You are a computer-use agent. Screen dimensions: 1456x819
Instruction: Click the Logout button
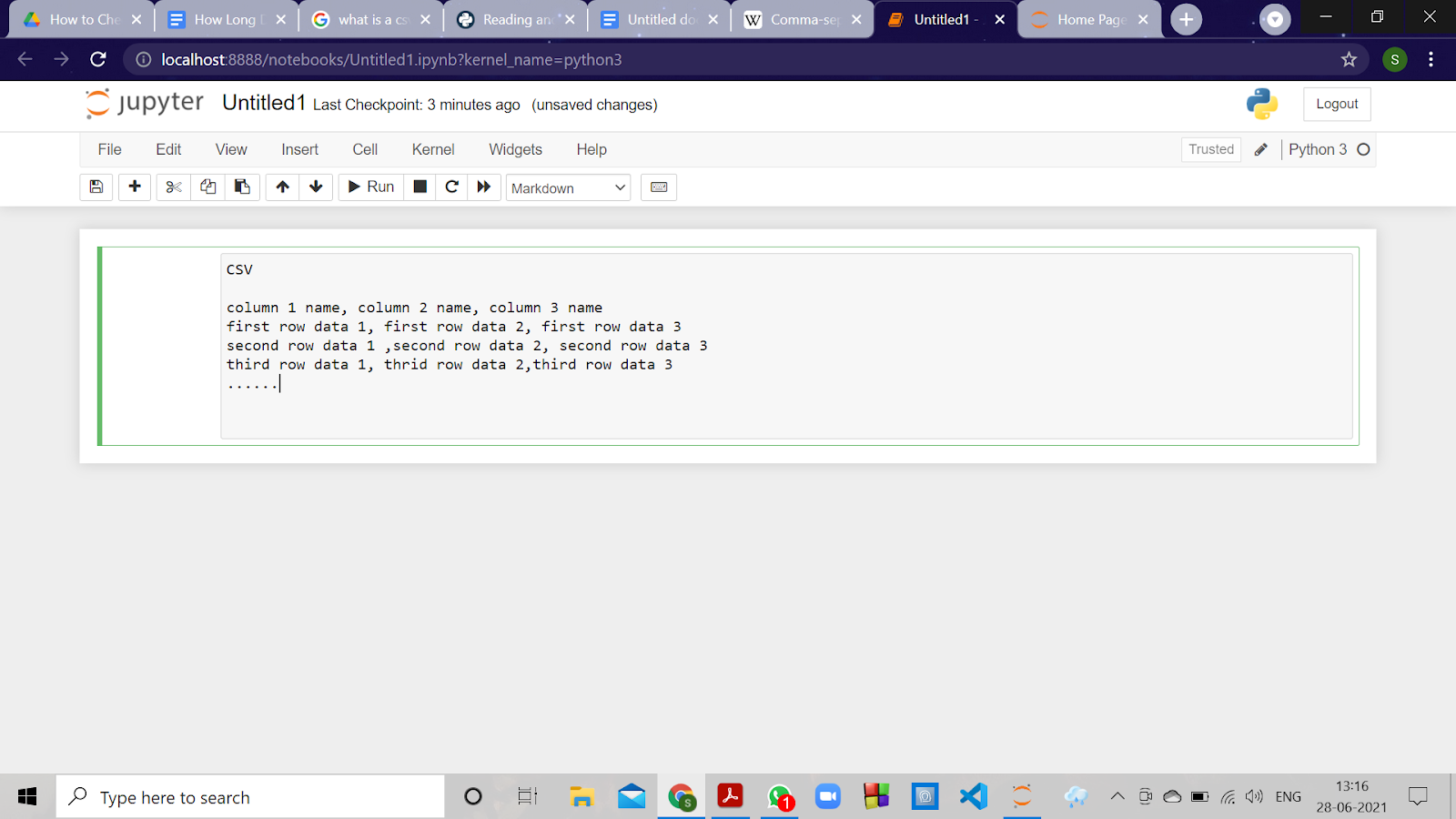[x=1336, y=104]
